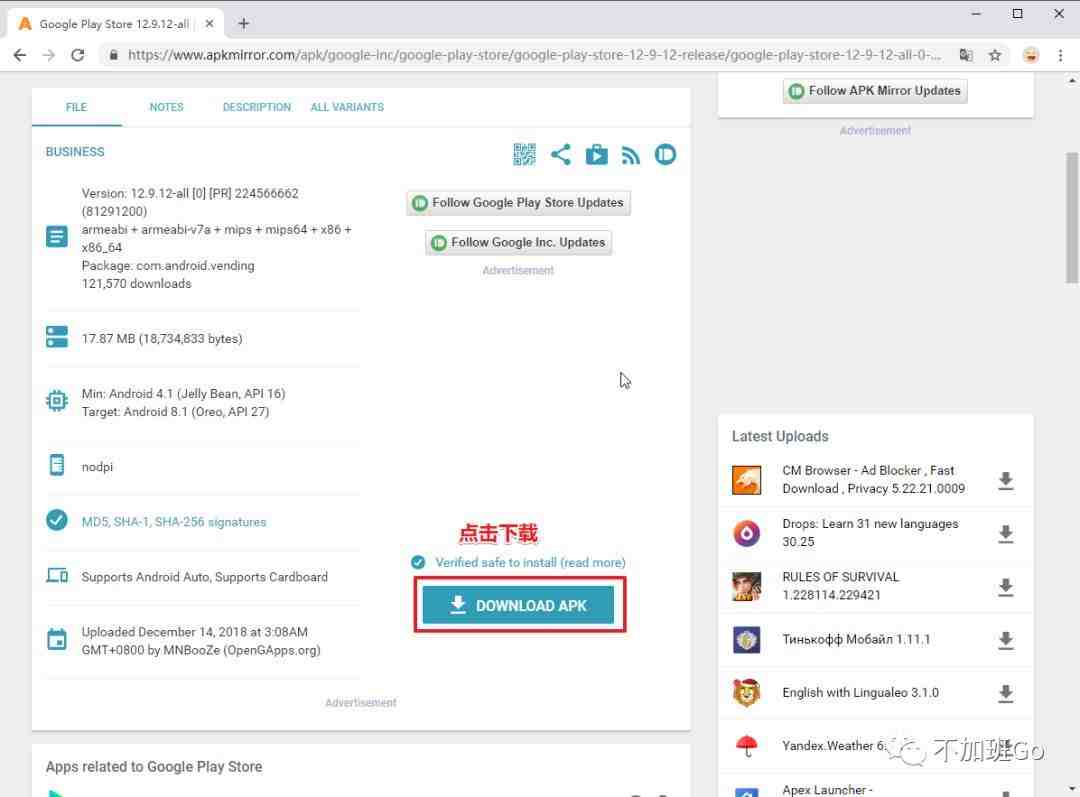Click the scrollbar up arrow
The height and width of the screenshot is (797, 1080).
1072,81
